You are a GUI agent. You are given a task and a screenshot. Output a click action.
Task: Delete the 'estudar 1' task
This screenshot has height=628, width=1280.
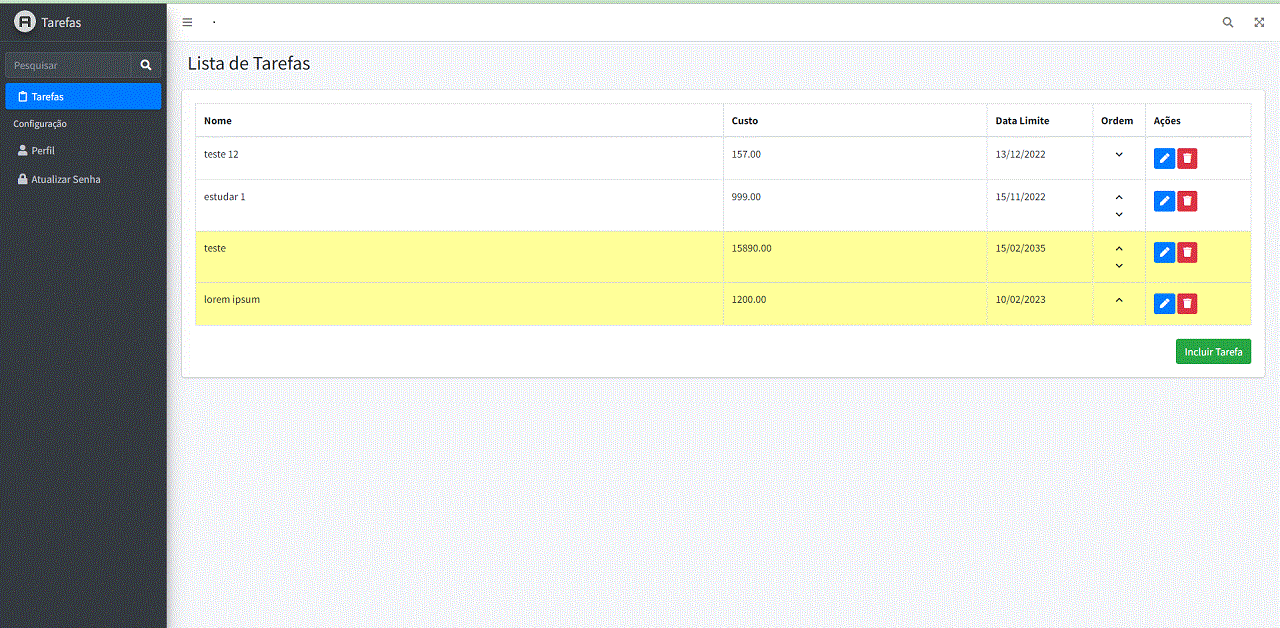click(1187, 201)
